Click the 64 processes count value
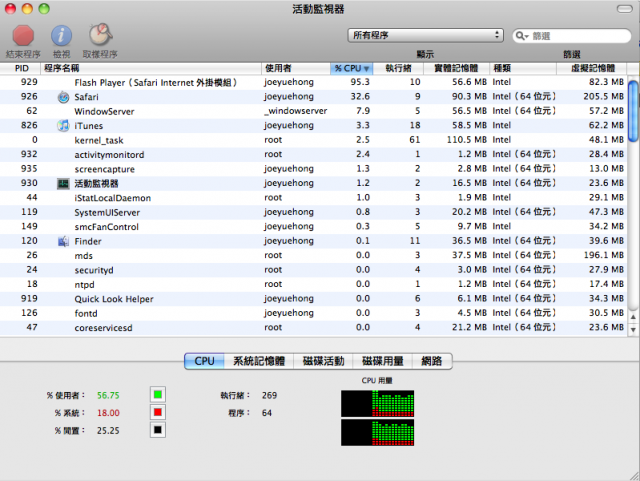This screenshot has width=640, height=481. tap(267, 413)
